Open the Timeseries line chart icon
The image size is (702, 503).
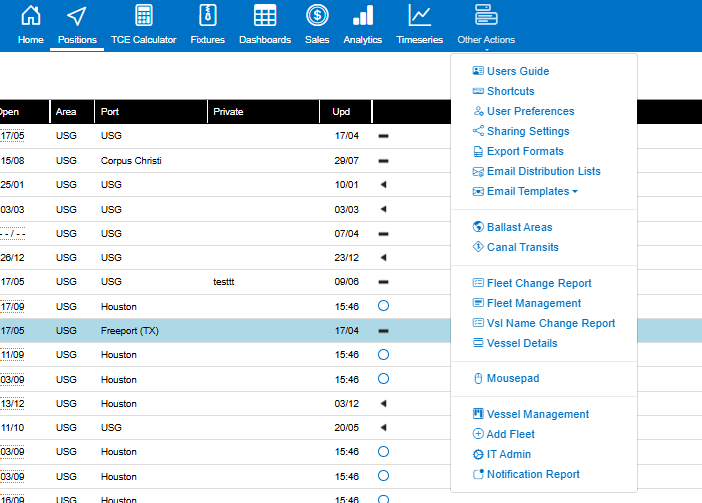coord(420,17)
